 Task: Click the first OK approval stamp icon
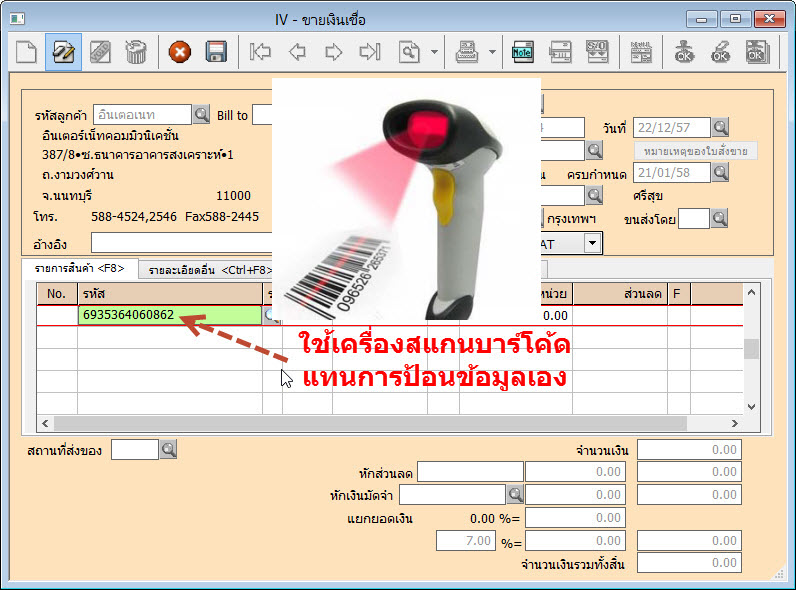[684, 52]
